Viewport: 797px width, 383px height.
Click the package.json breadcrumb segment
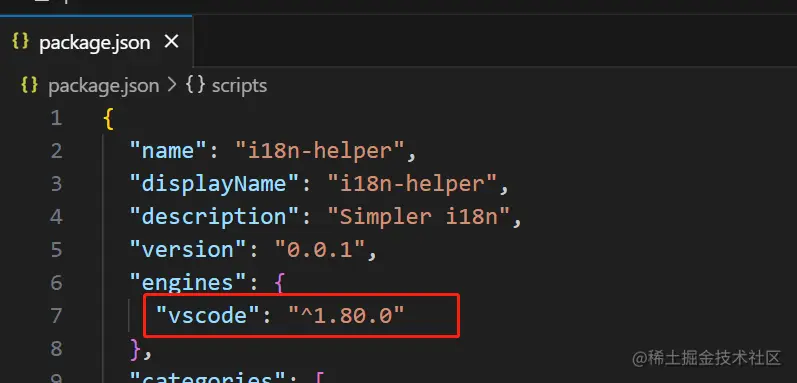pos(104,85)
